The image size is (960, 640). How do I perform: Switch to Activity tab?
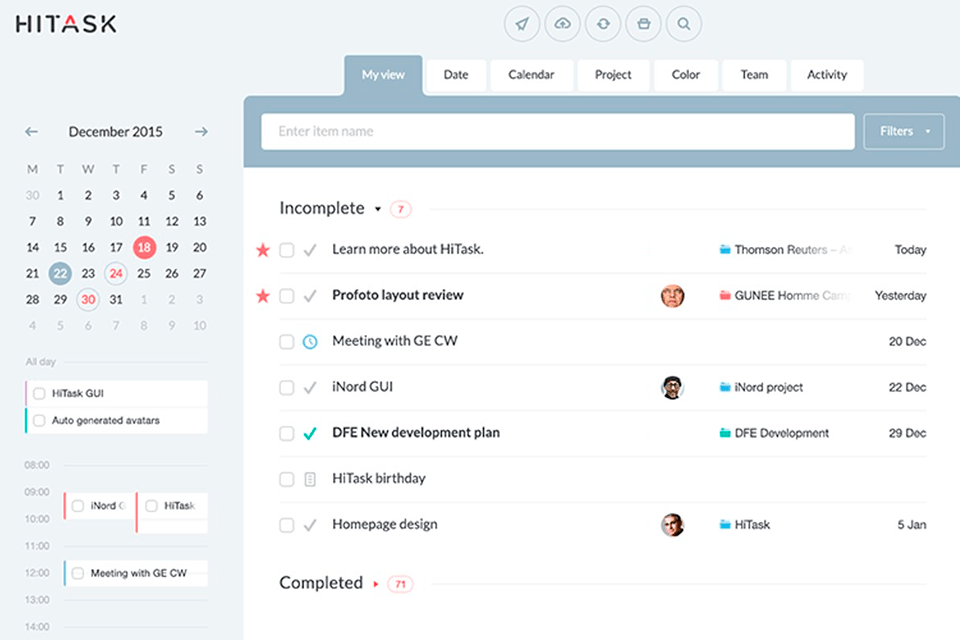(x=827, y=75)
